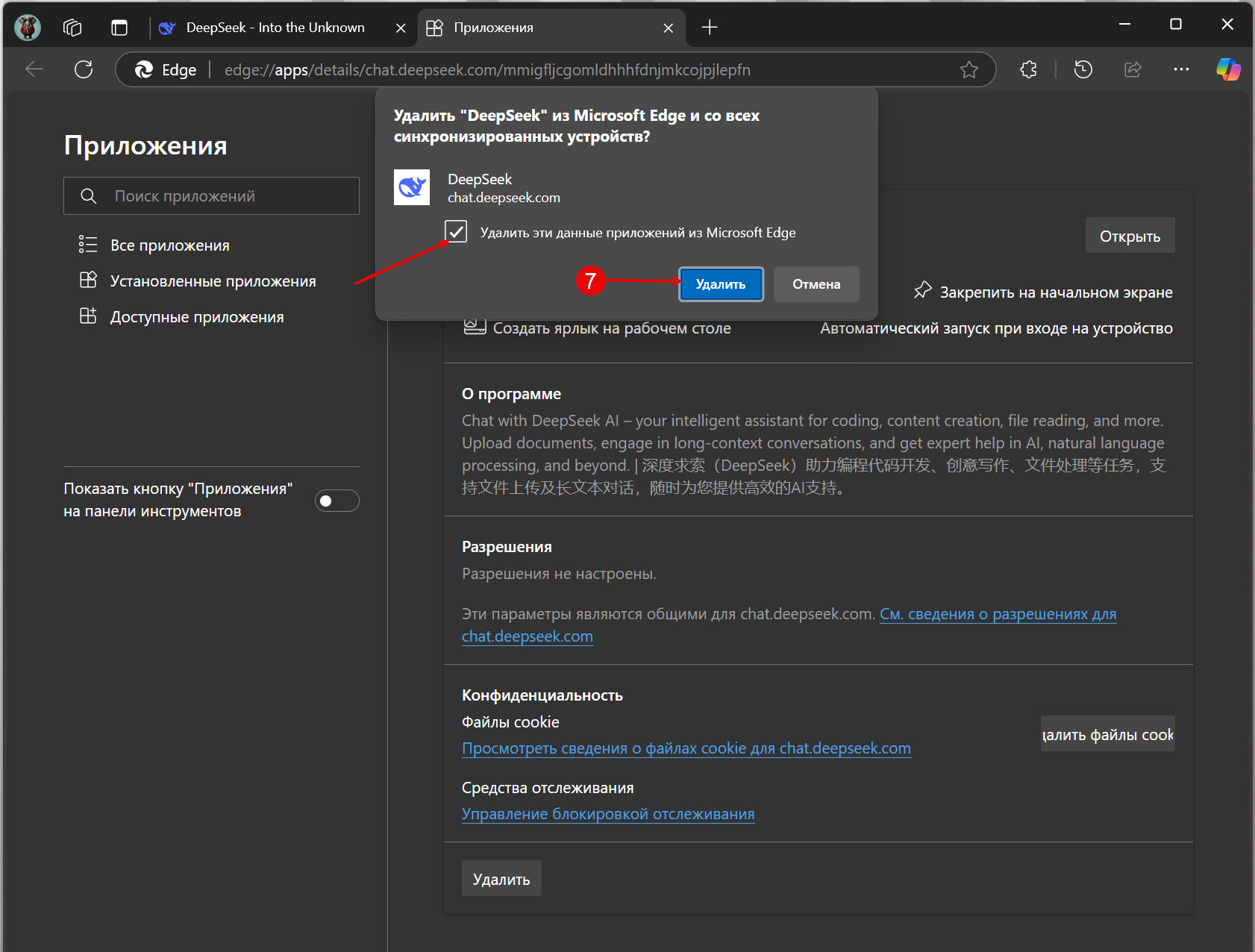Image resolution: width=1255 pixels, height=952 pixels.
Task: Click Автоматический запуск при входе на устройство
Action: pos(996,328)
